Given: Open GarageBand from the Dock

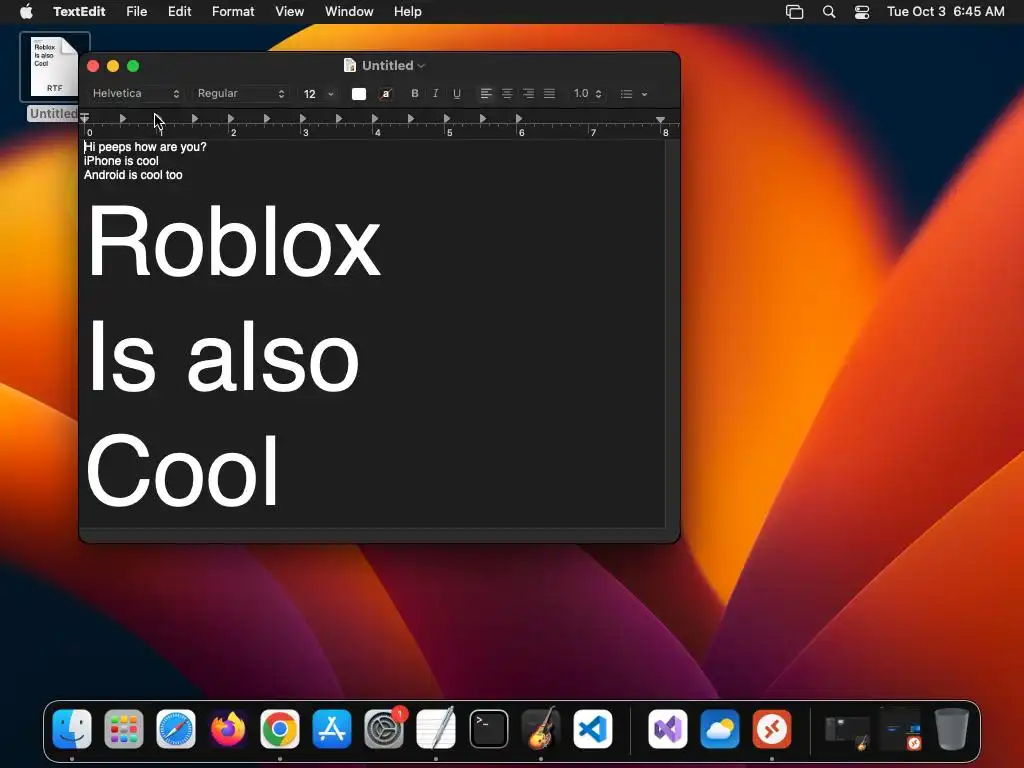Looking at the screenshot, I should coord(541,729).
